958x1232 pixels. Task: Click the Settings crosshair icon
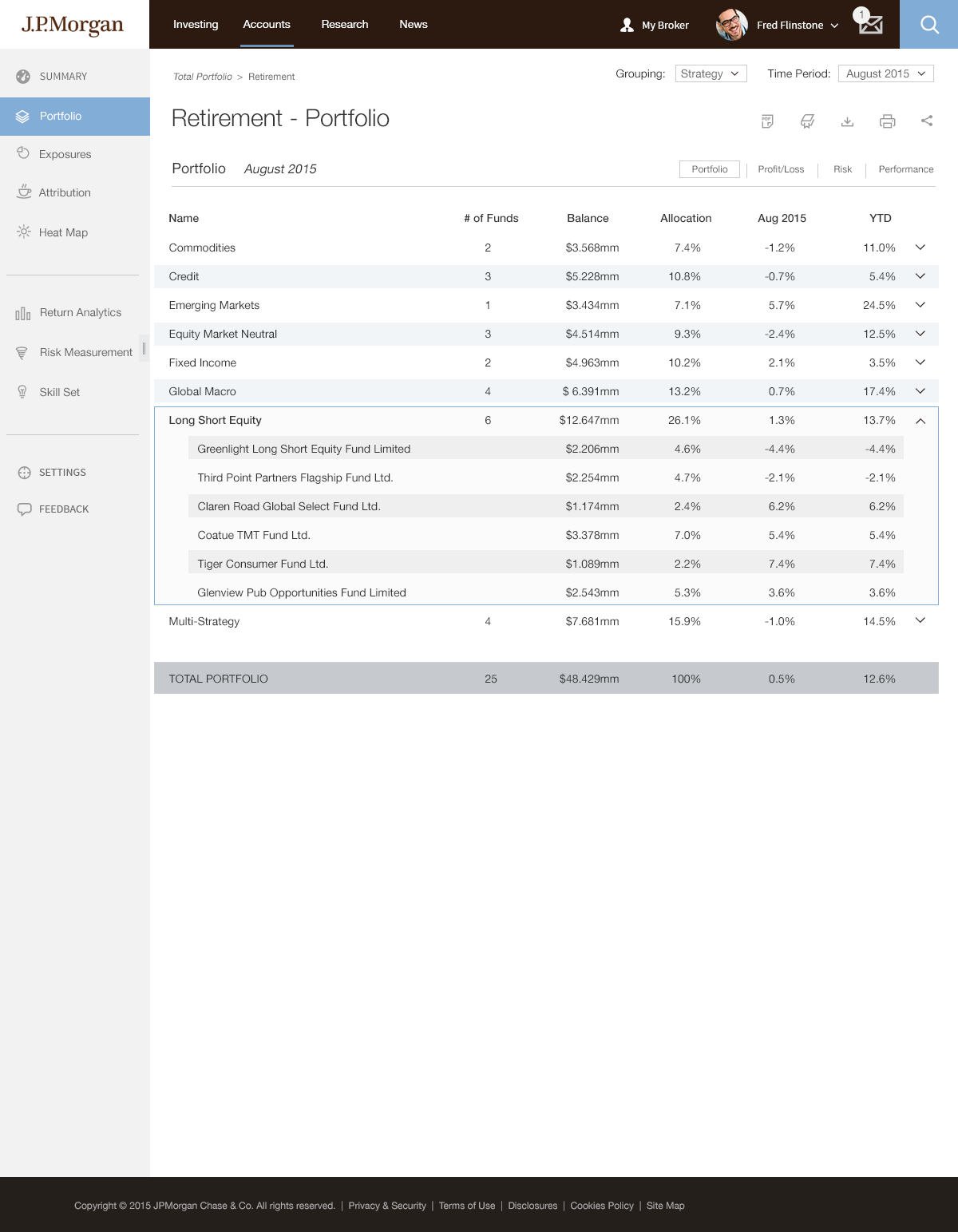point(24,473)
